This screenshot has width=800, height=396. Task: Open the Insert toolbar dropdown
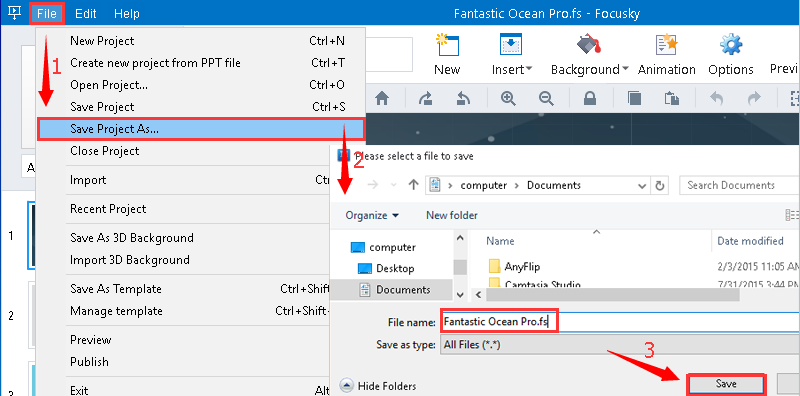click(x=512, y=54)
